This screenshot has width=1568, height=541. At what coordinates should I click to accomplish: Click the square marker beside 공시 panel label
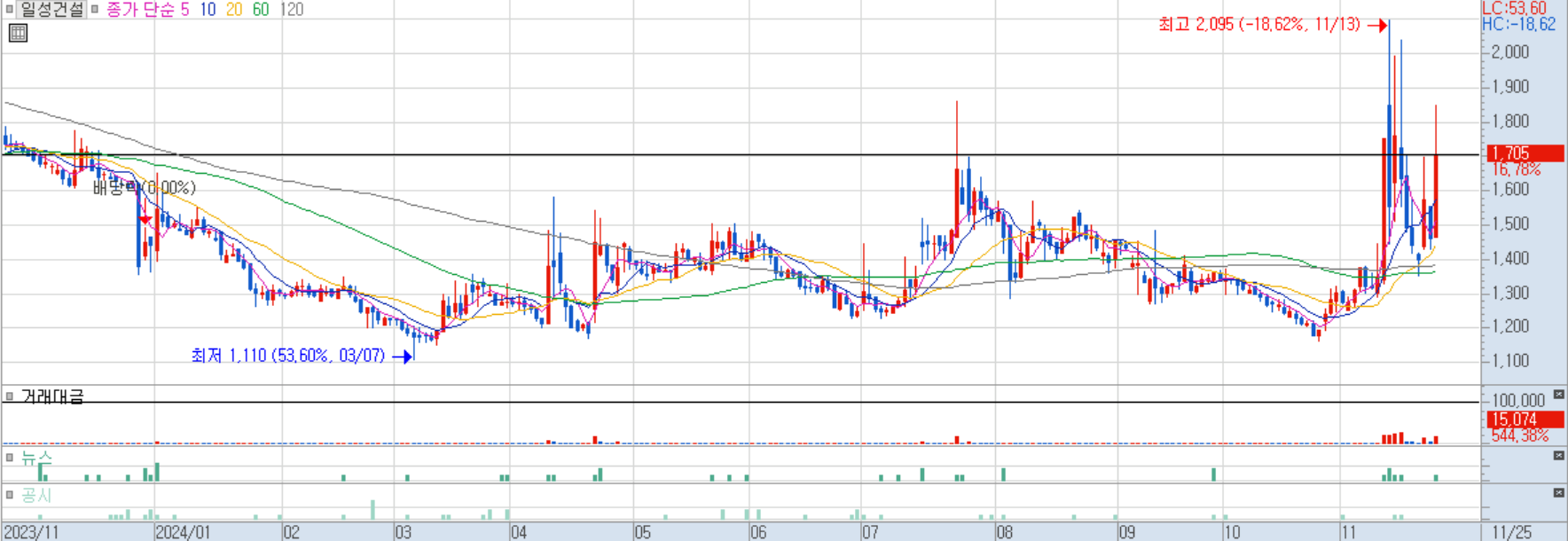(x=10, y=495)
